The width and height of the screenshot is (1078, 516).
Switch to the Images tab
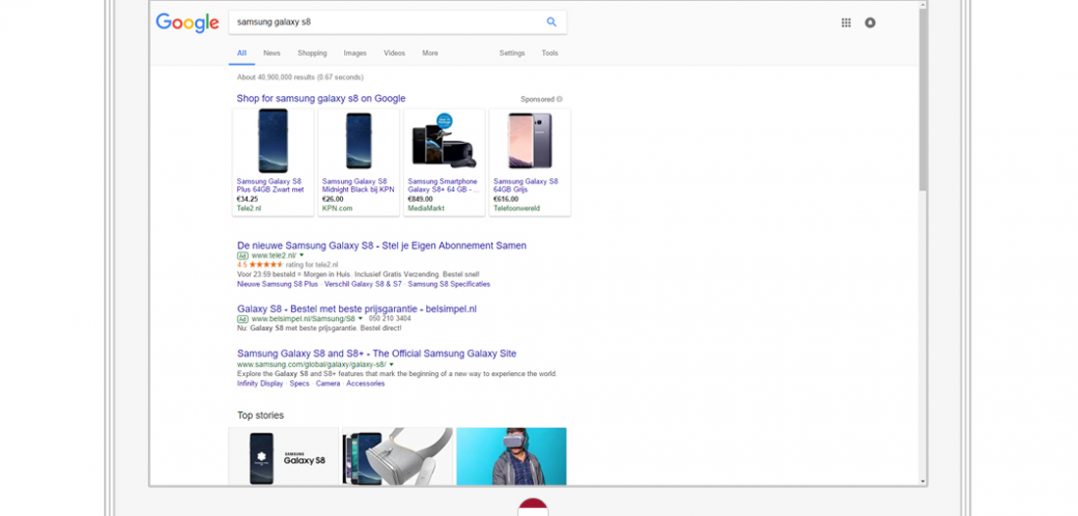355,53
